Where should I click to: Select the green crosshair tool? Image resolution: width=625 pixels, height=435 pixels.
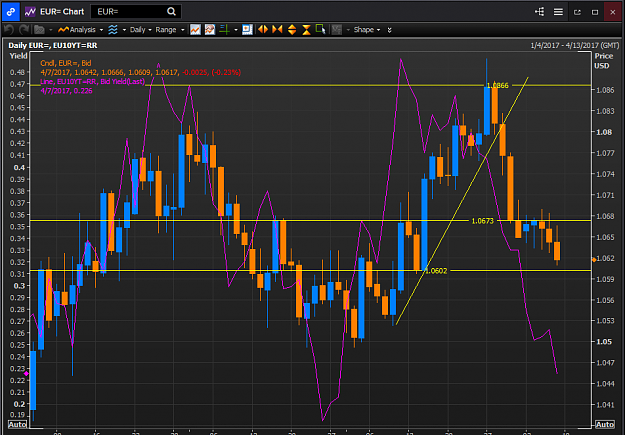(224, 30)
